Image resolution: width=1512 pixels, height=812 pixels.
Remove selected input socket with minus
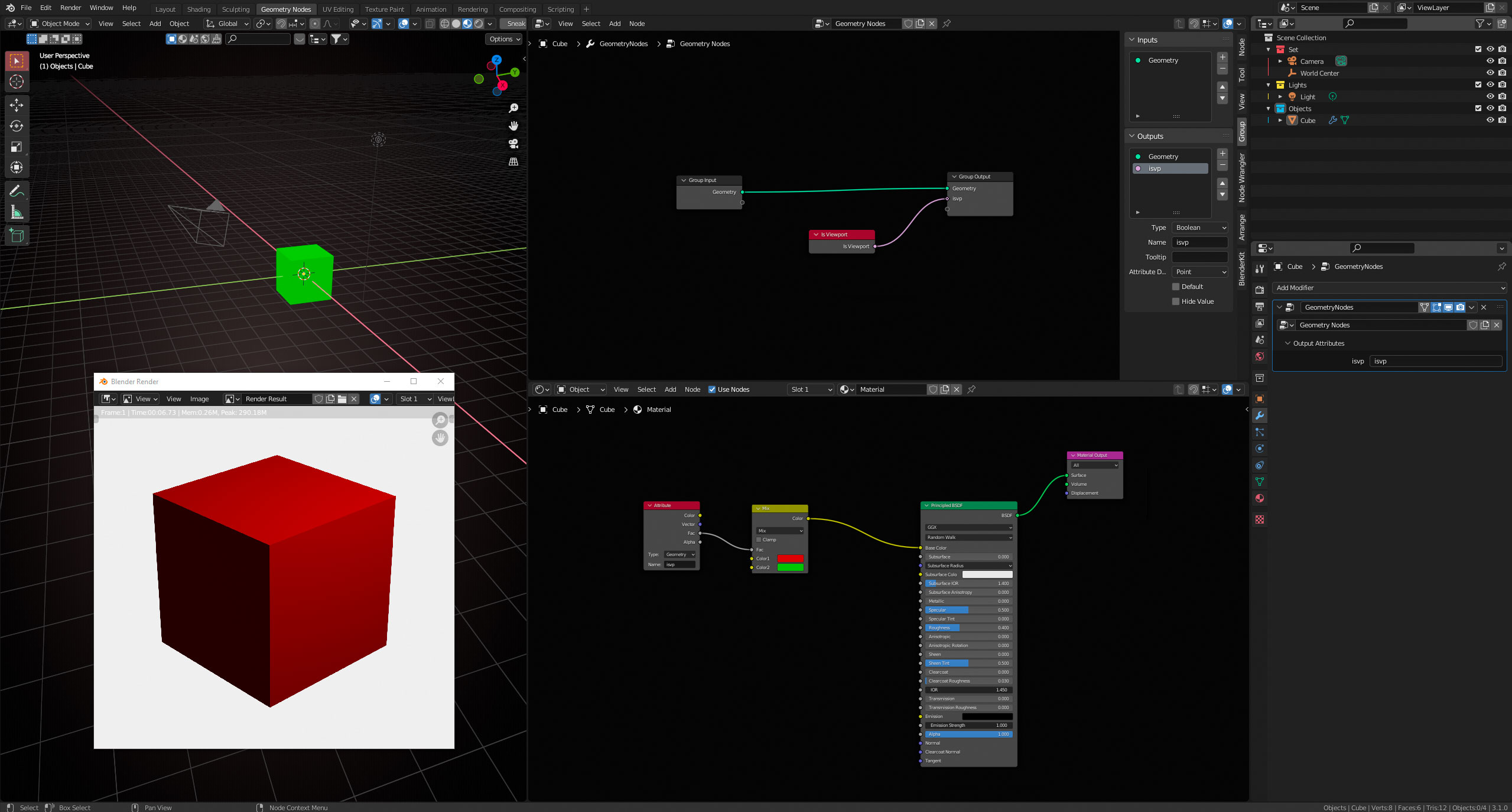point(1222,69)
